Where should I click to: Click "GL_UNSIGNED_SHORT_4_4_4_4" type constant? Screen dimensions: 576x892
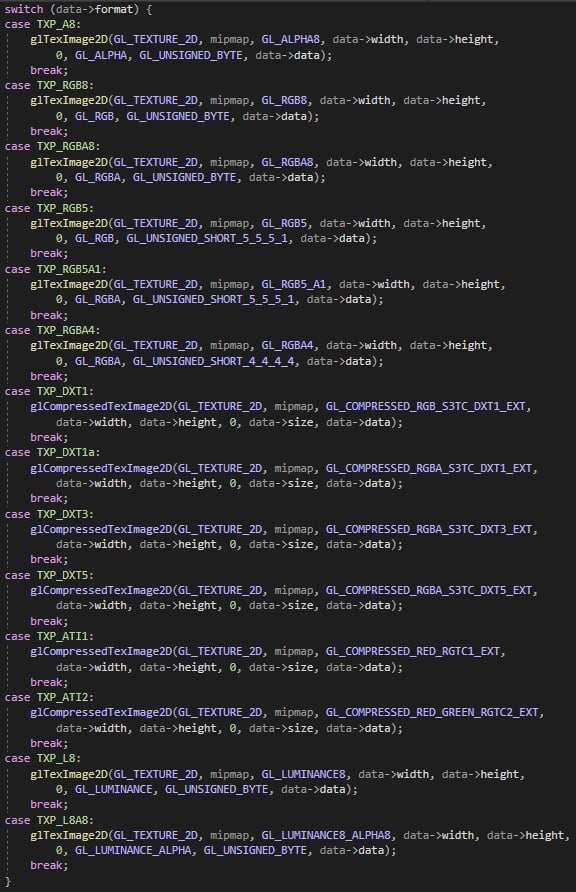pos(213,361)
